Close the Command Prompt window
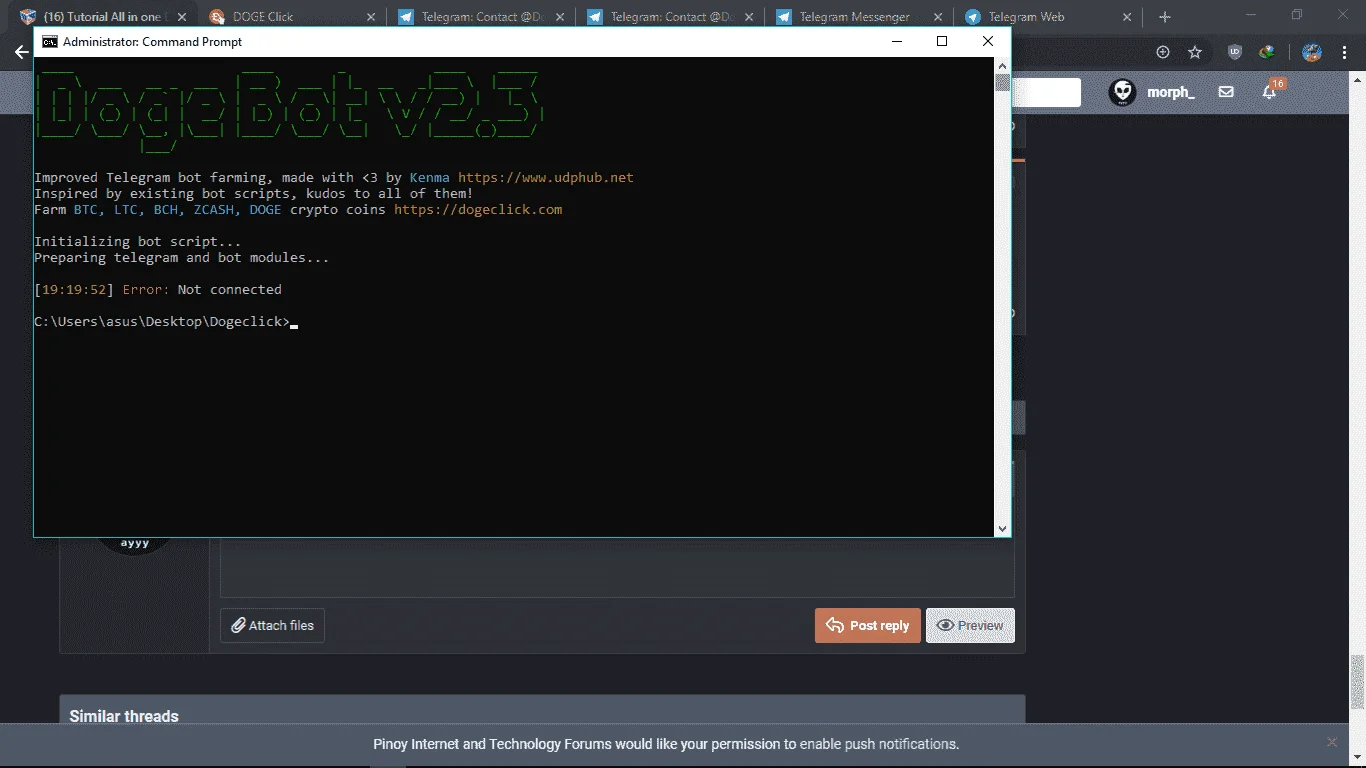1366x768 pixels. tap(988, 41)
